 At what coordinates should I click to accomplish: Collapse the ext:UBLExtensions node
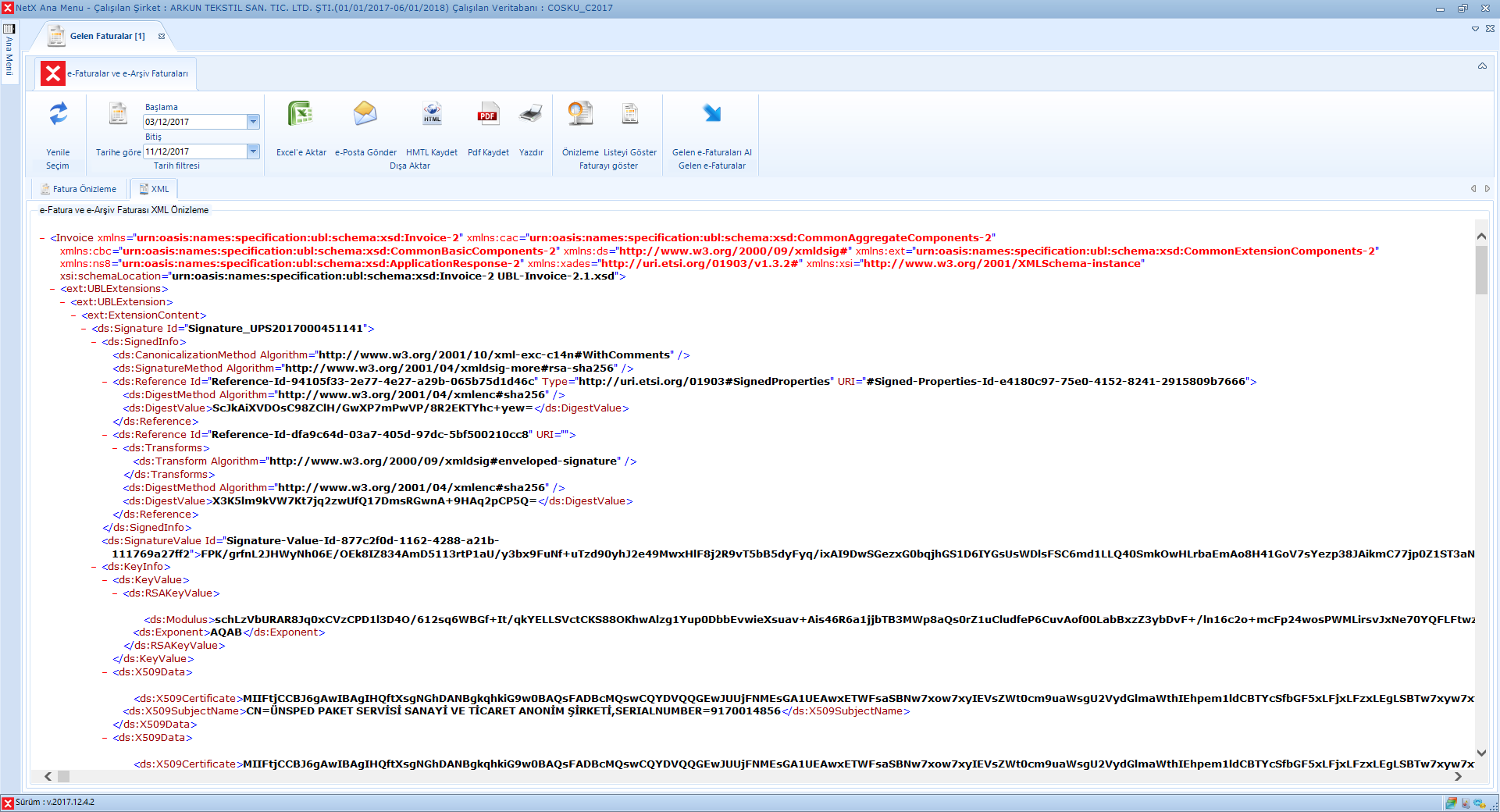tap(53, 289)
